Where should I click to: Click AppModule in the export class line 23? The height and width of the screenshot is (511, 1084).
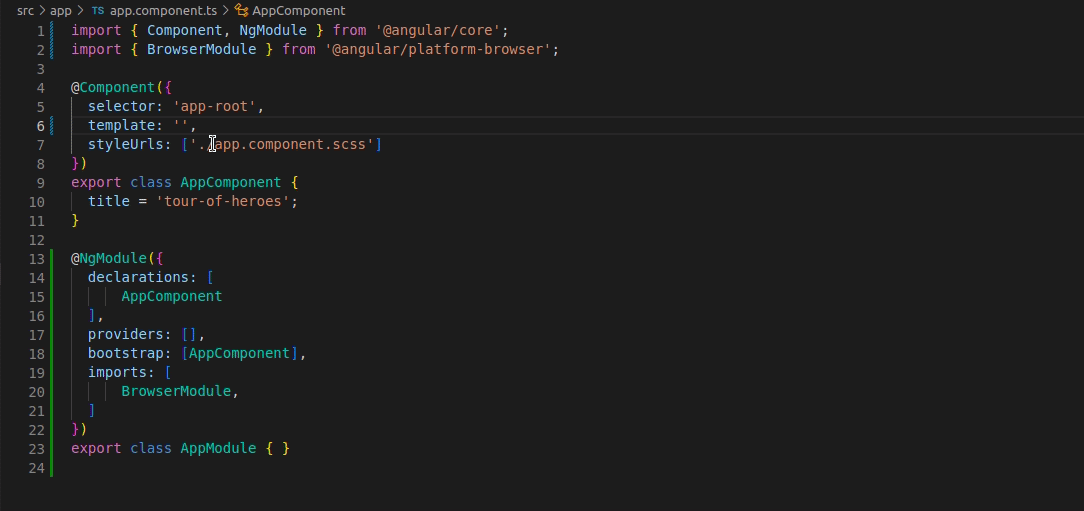[218, 449]
